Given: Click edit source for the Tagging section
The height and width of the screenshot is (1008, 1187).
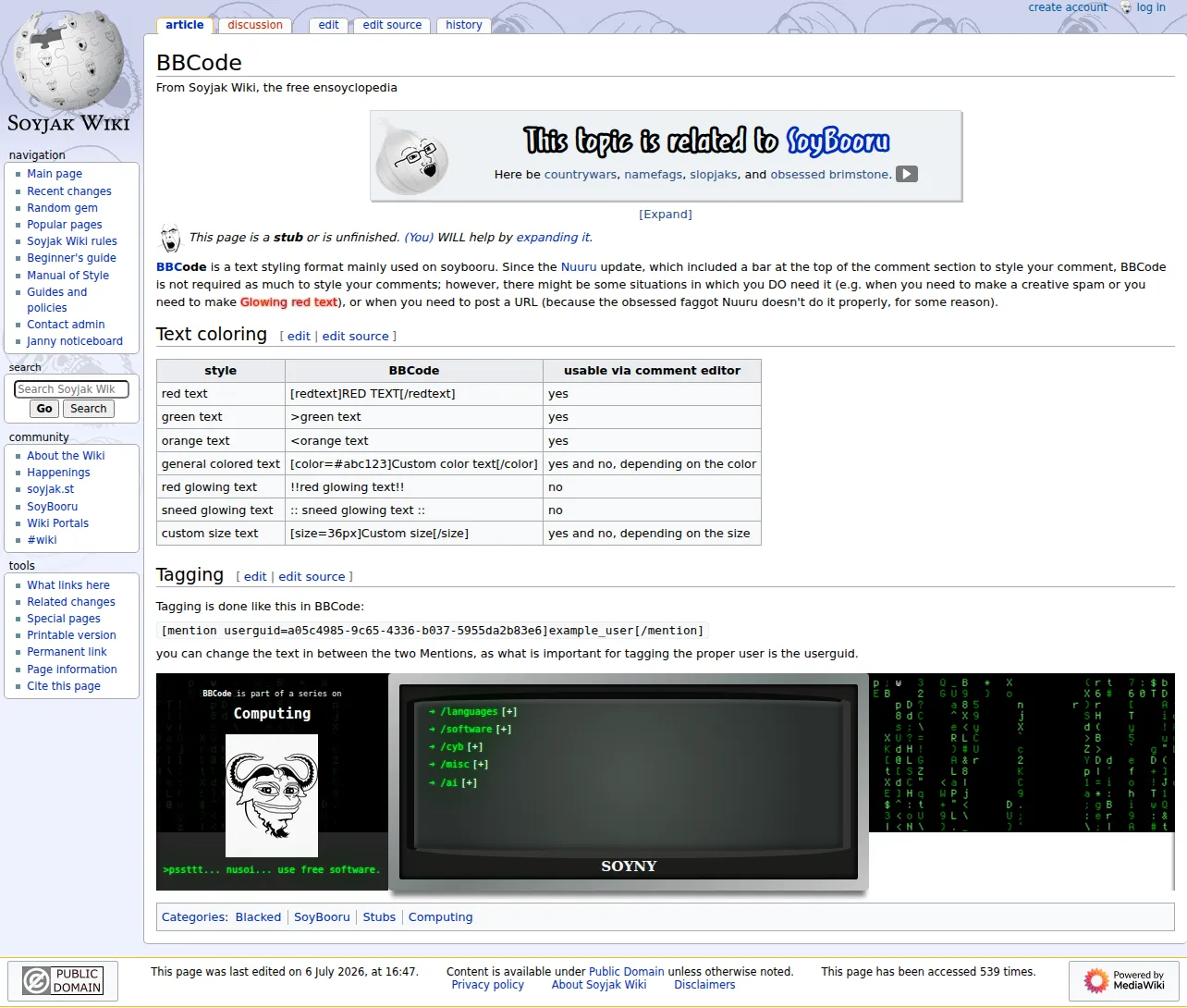Looking at the screenshot, I should tap(312, 577).
